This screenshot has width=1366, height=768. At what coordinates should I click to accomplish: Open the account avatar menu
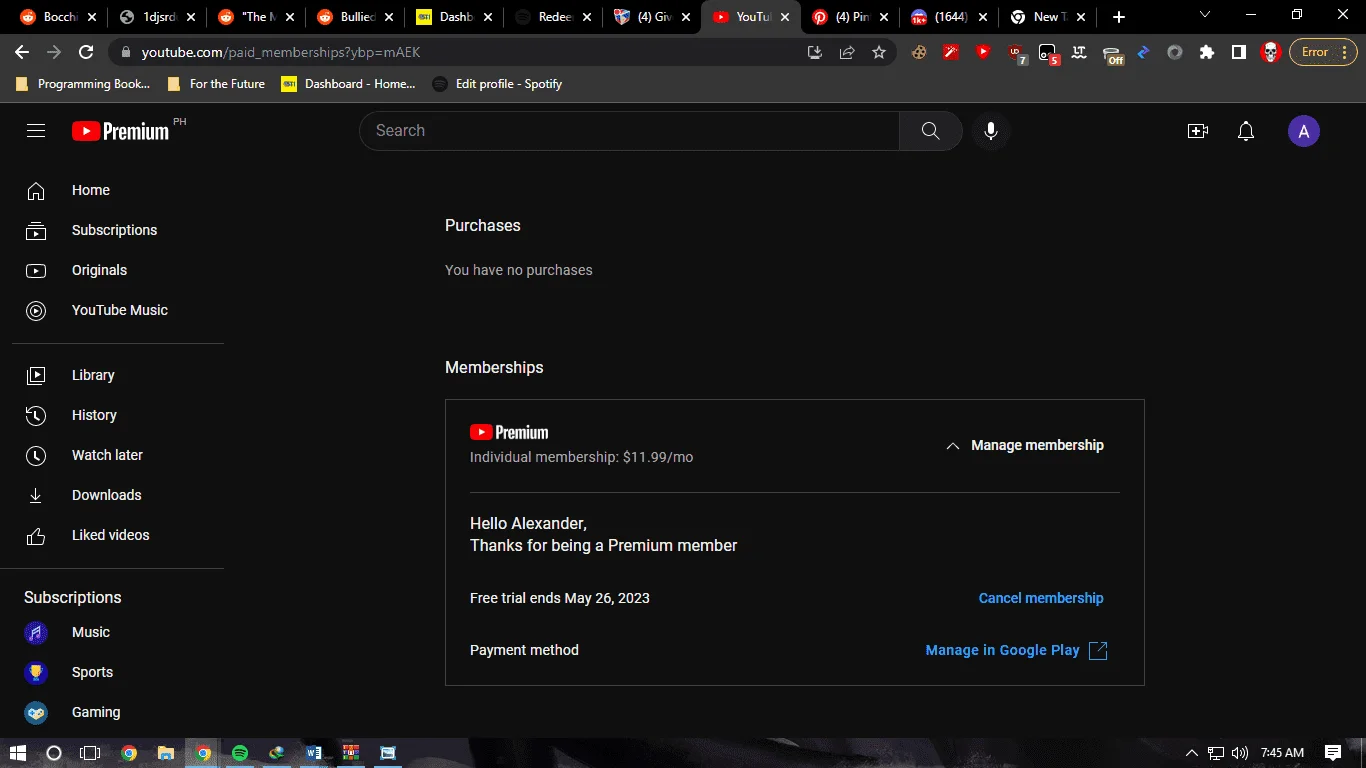click(1304, 131)
